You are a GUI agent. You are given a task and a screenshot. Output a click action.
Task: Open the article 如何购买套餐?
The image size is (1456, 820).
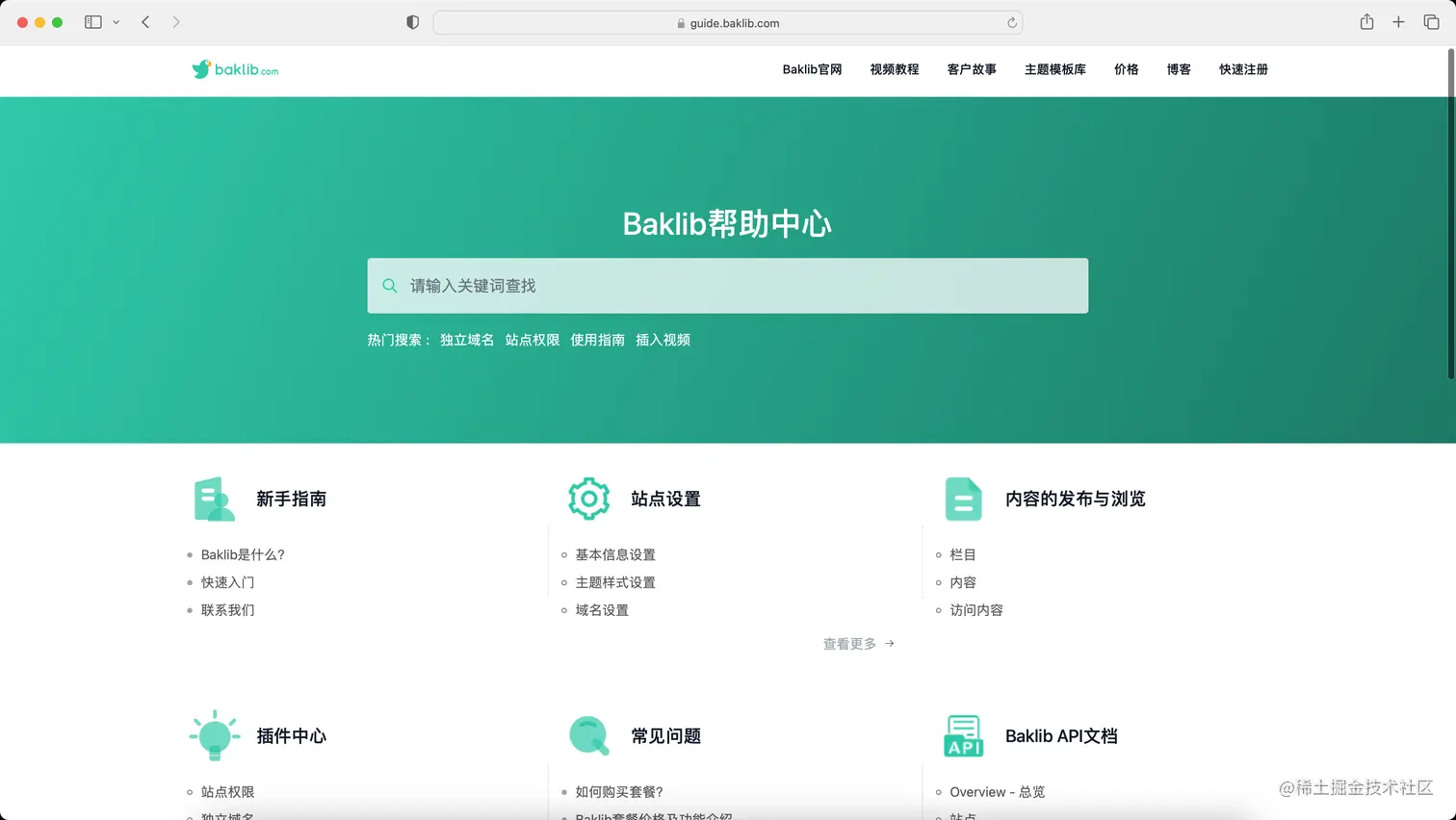[x=619, y=792]
